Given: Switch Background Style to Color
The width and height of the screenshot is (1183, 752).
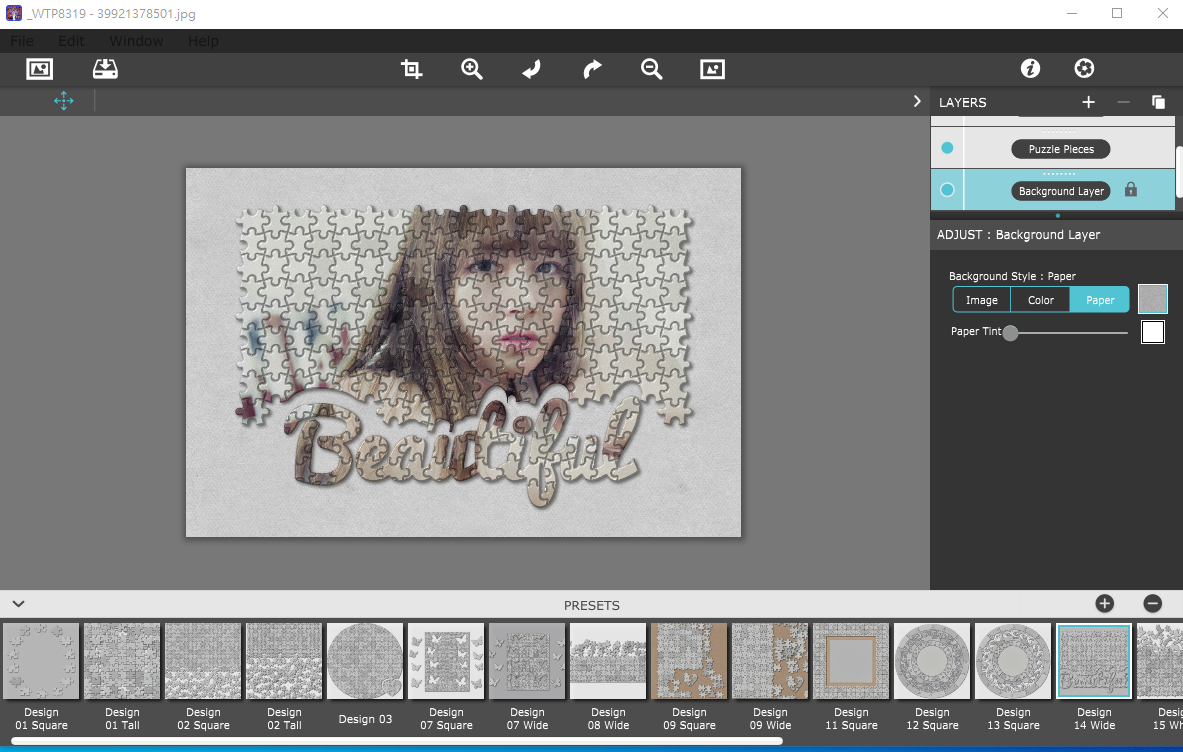Looking at the screenshot, I should click(x=1040, y=299).
